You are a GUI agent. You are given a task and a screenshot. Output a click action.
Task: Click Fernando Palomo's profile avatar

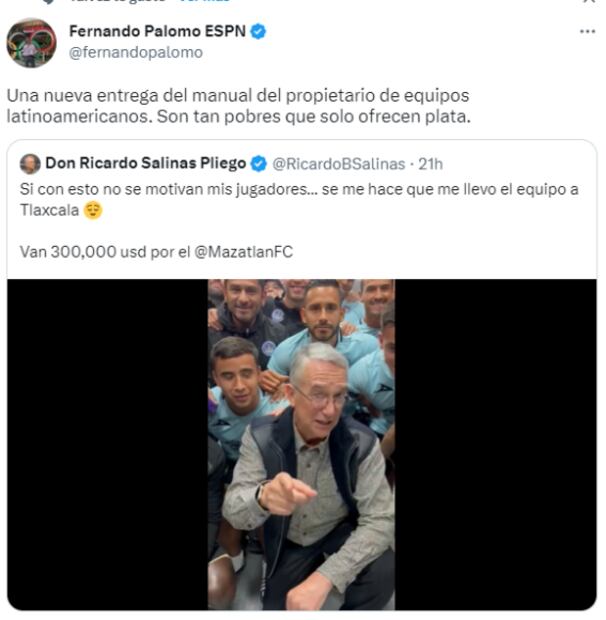(x=32, y=43)
